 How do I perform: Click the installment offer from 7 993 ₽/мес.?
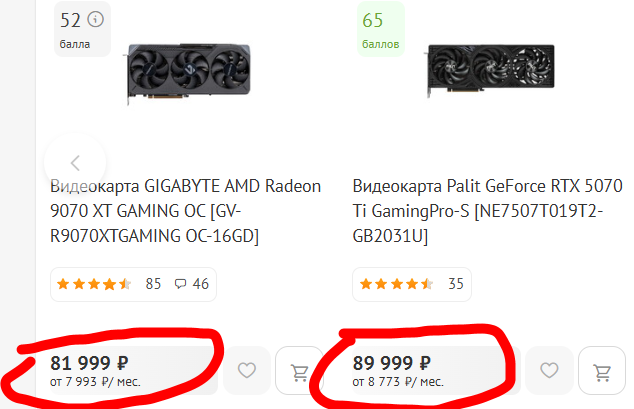96,381
